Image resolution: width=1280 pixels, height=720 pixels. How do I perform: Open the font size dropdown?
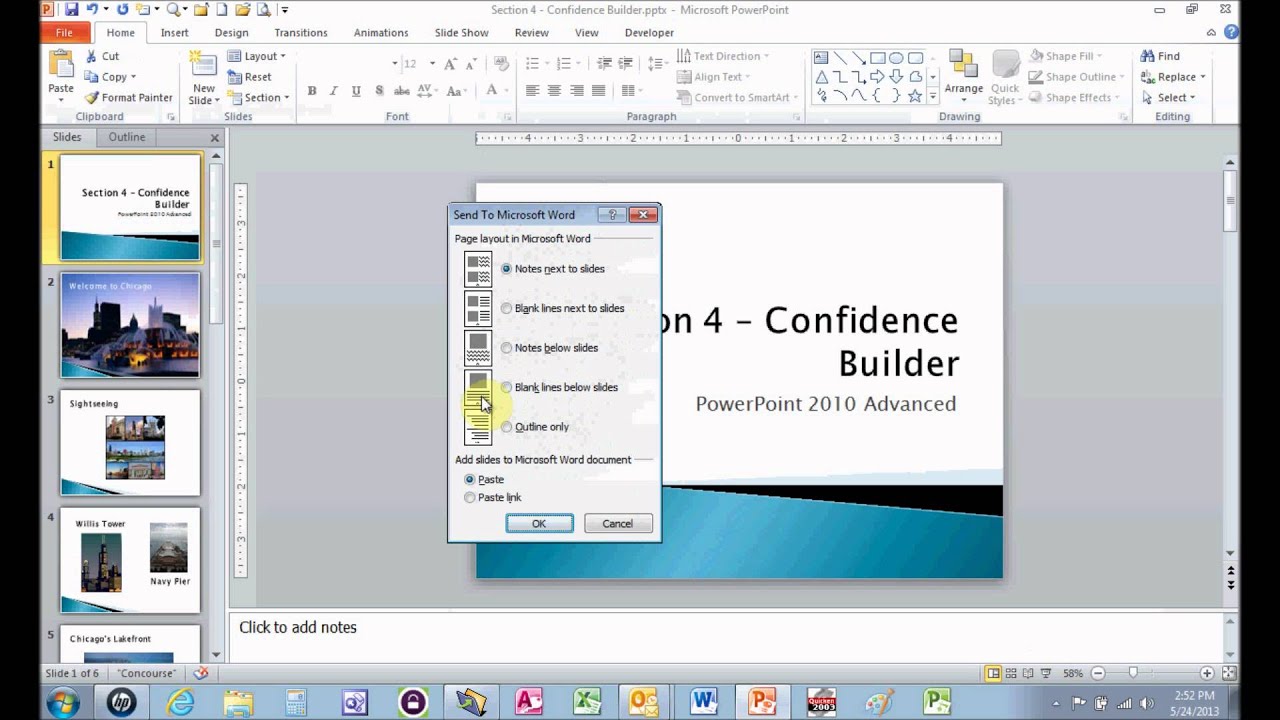pyautogui.click(x=432, y=64)
